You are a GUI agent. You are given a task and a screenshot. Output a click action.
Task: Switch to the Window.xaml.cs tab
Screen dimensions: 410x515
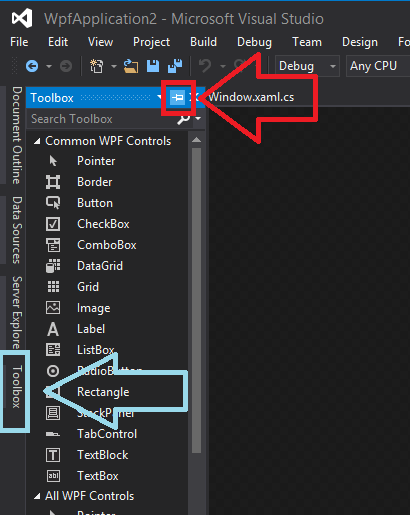tap(251, 97)
